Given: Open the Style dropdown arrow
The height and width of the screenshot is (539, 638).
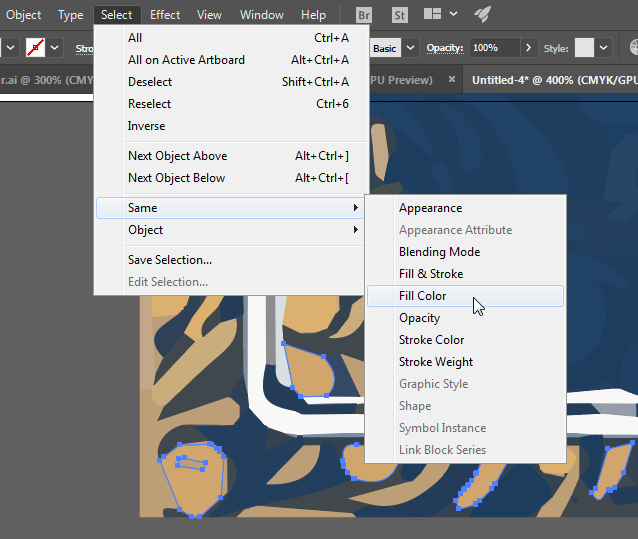Looking at the screenshot, I should pos(603,48).
